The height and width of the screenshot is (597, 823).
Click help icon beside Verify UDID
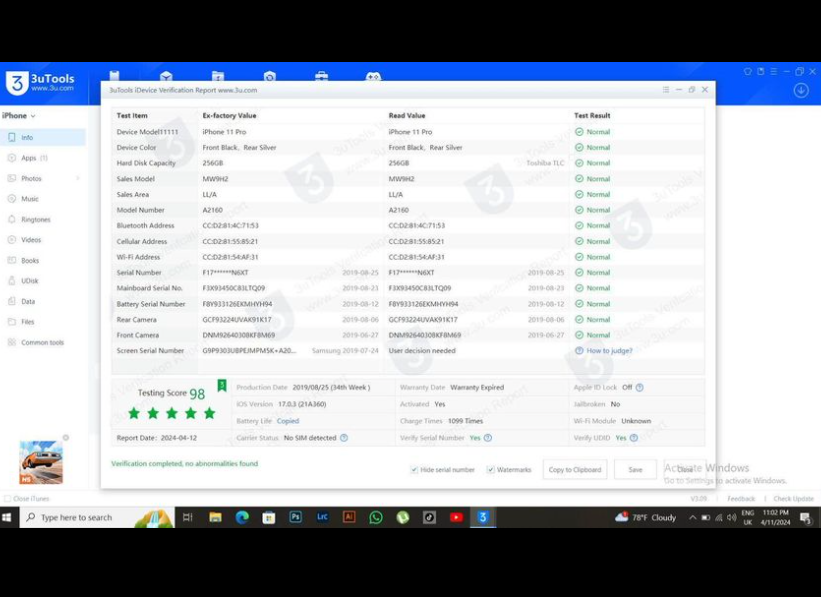pos(634,437)
